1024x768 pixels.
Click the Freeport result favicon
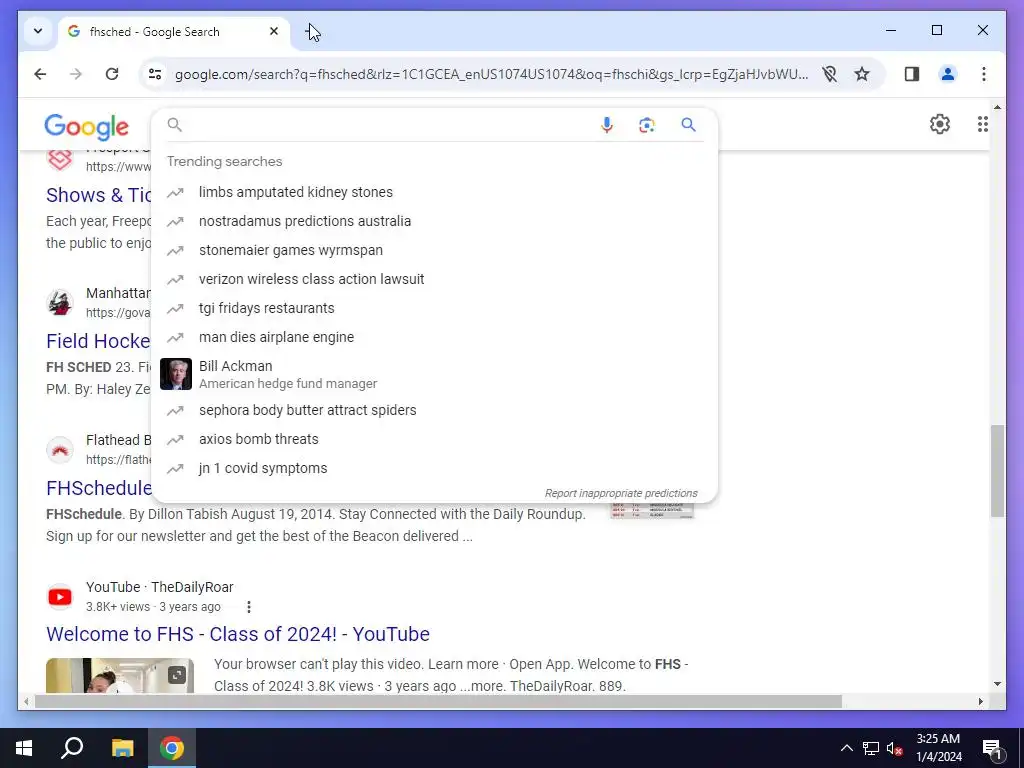point(60,159)
